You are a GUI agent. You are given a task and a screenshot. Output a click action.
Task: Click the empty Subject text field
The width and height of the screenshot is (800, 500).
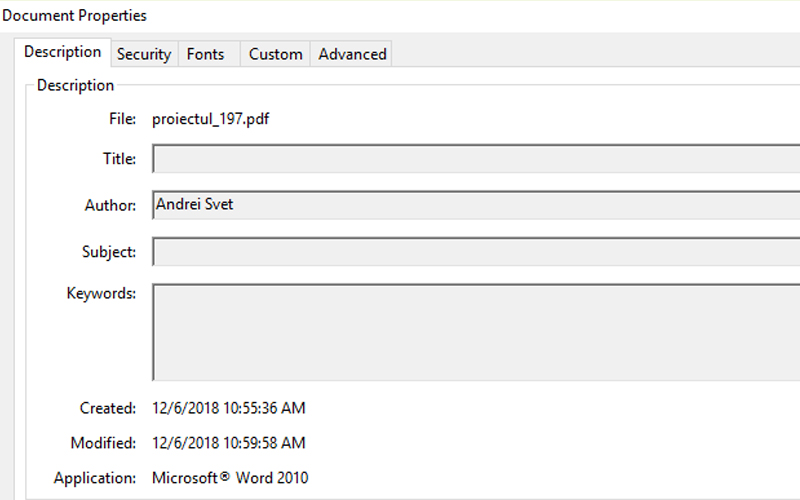point(475,252)
